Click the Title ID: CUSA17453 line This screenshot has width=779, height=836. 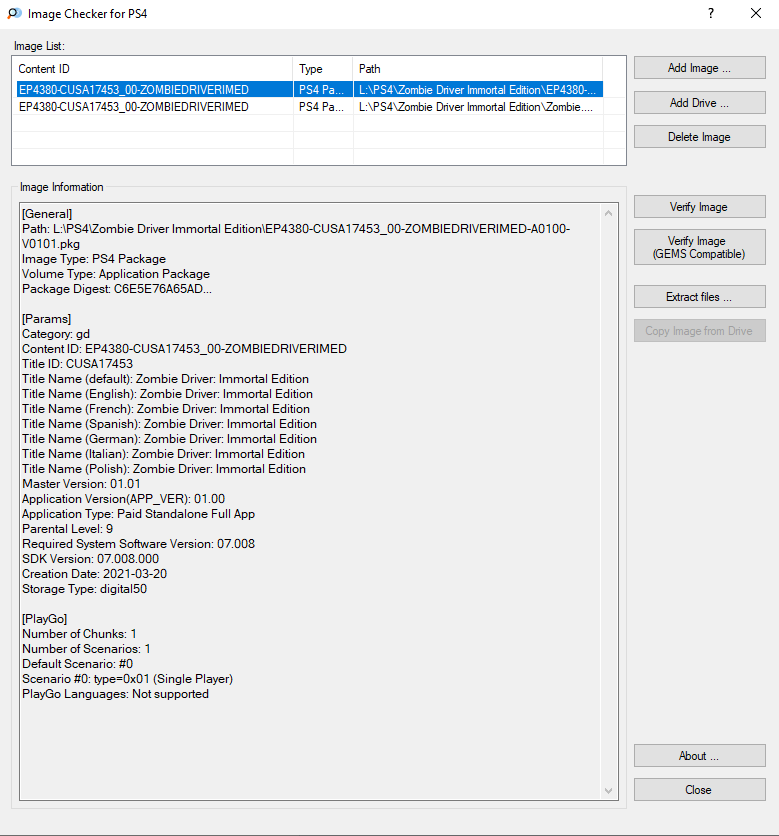[77, 364]
